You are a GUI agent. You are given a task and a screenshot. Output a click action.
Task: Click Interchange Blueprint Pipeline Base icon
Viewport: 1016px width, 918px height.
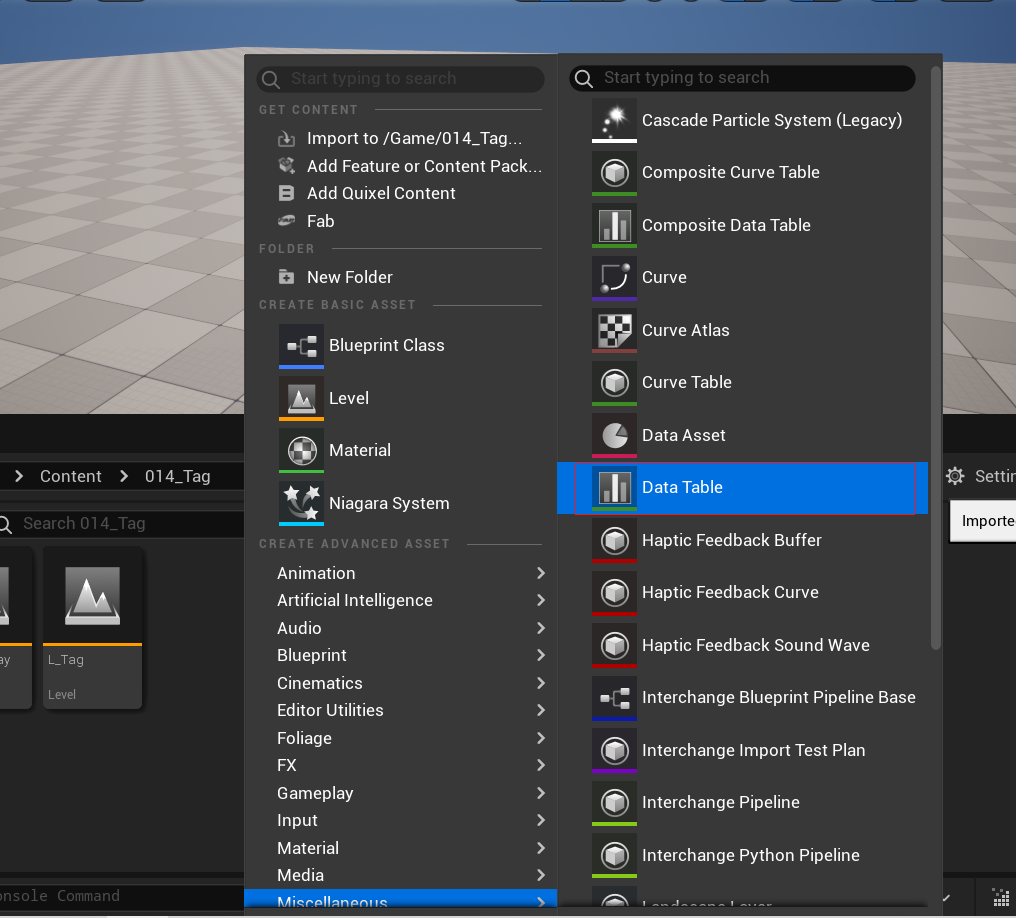coord(614,698)
